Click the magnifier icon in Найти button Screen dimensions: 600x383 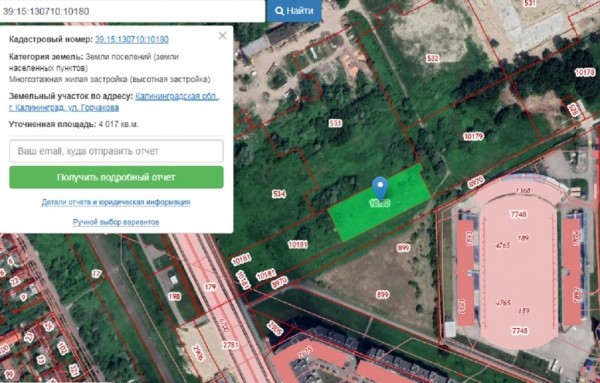click(x=279, y=11)
